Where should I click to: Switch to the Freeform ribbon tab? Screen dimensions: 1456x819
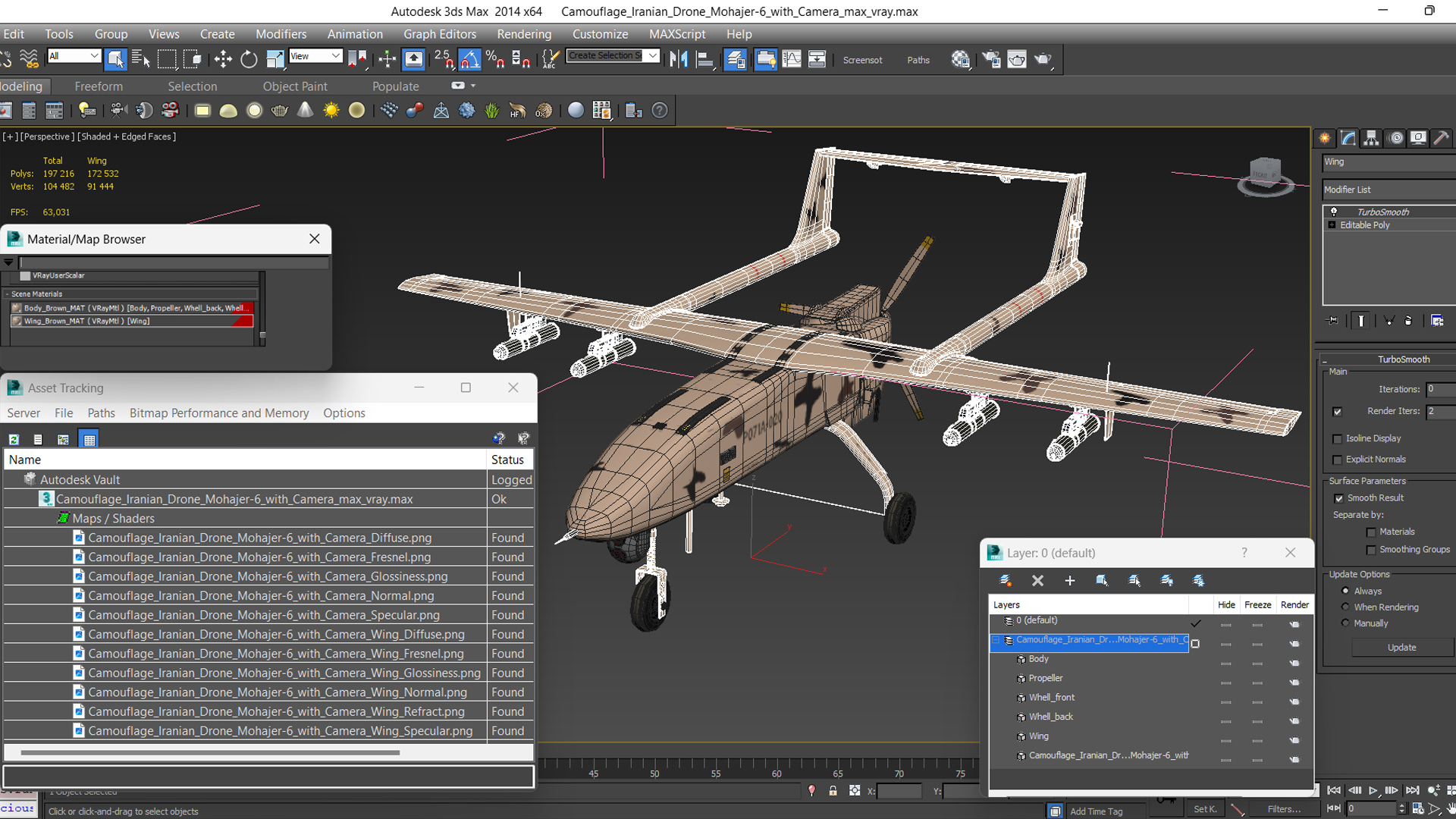99,86
